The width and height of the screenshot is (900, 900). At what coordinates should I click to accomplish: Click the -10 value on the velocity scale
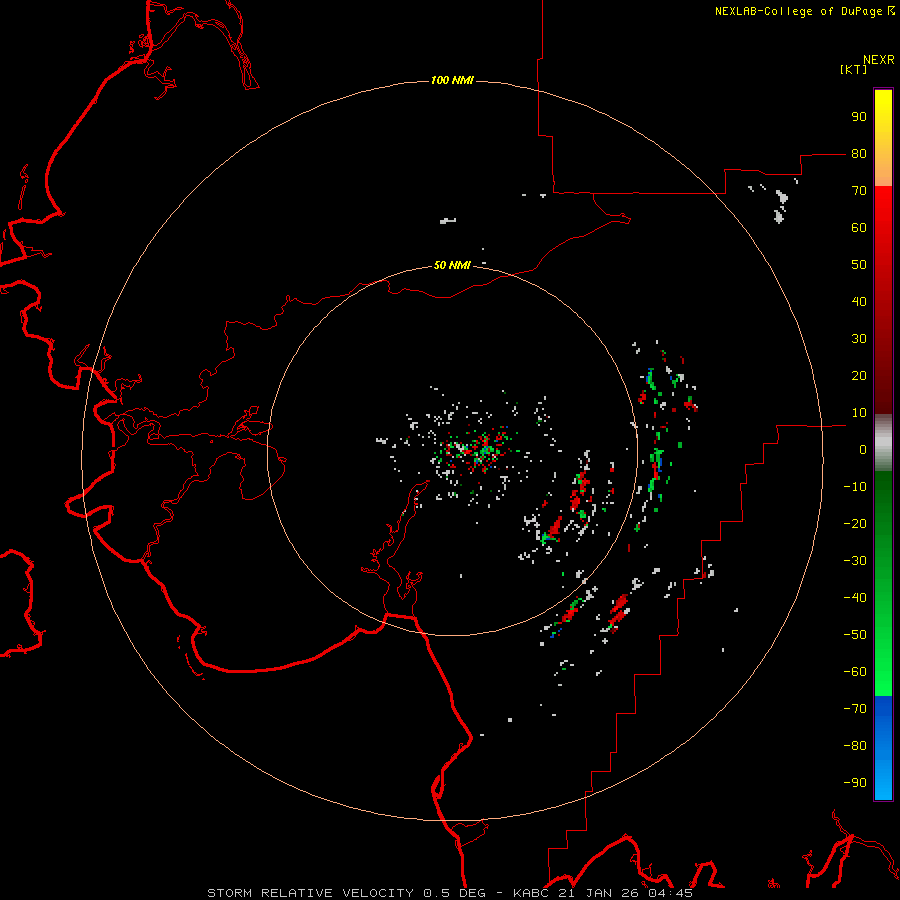[x=855, y=487]
